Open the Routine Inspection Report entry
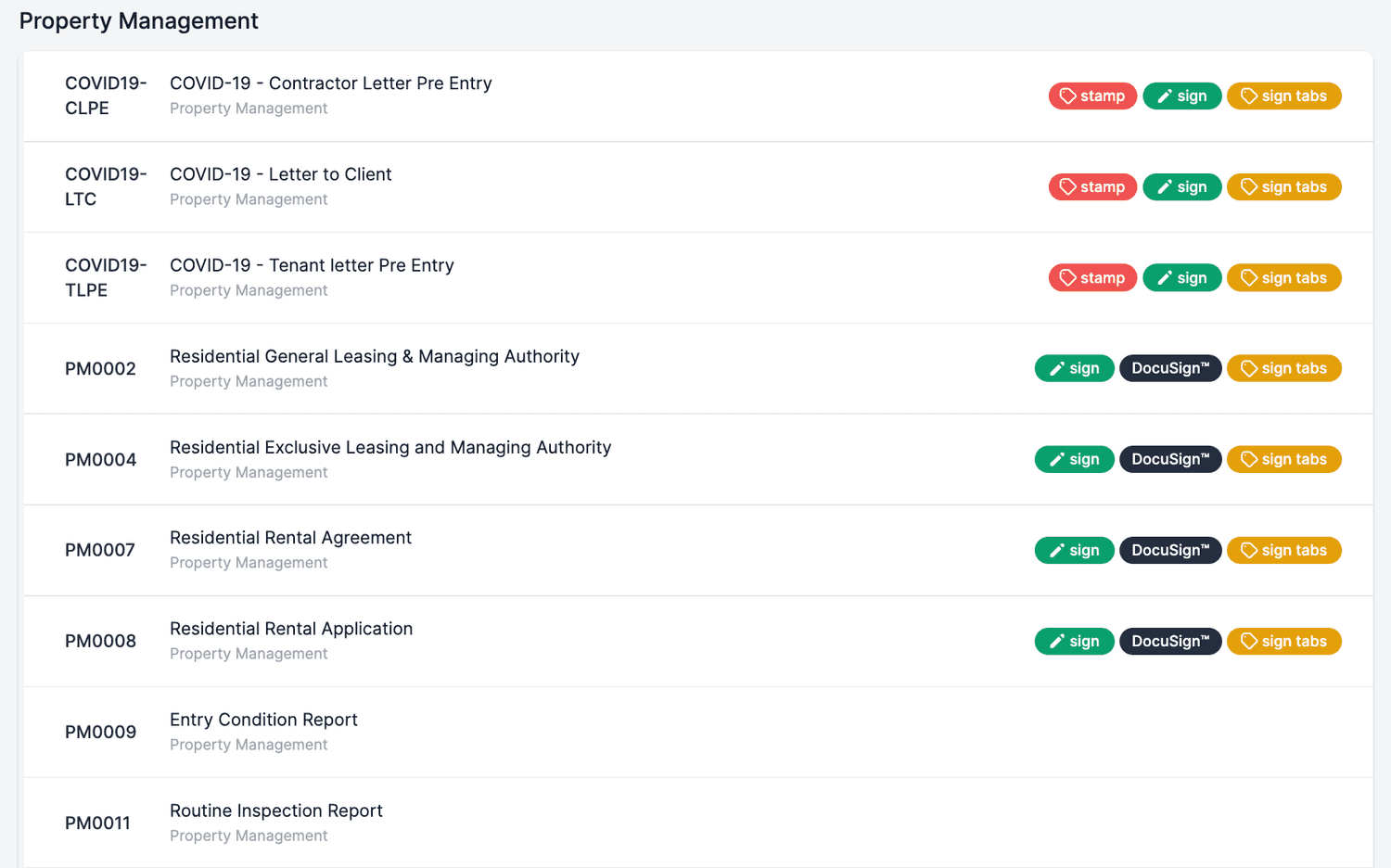1391x868 pixels. pos(275,811)
